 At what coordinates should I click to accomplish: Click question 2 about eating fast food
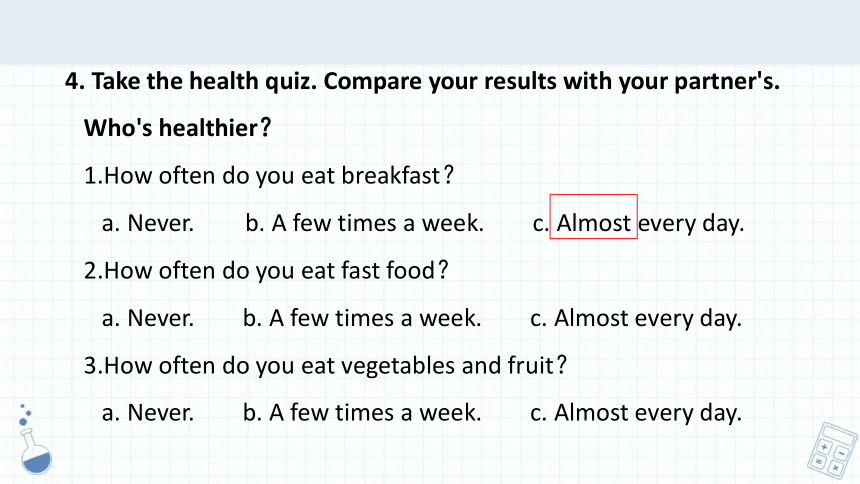point(266,271)
